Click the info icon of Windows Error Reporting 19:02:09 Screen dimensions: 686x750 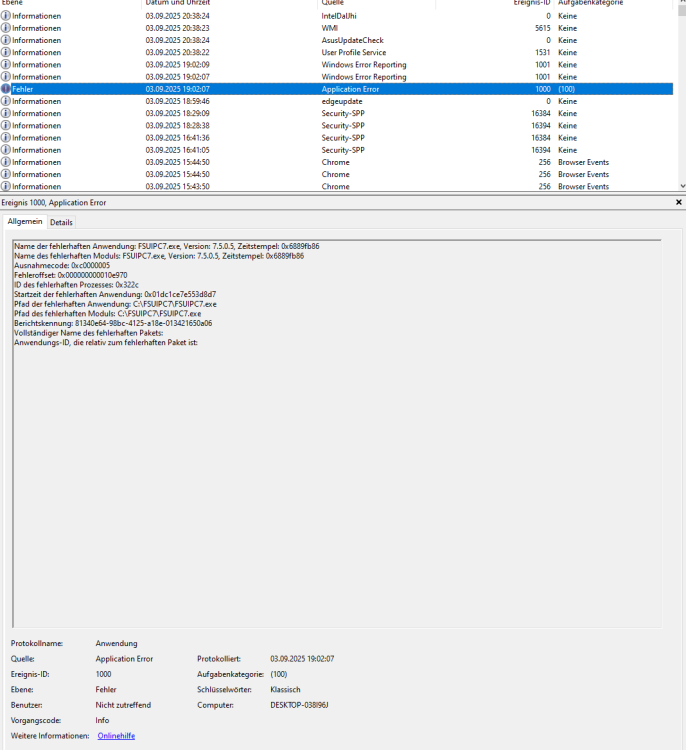6,65
